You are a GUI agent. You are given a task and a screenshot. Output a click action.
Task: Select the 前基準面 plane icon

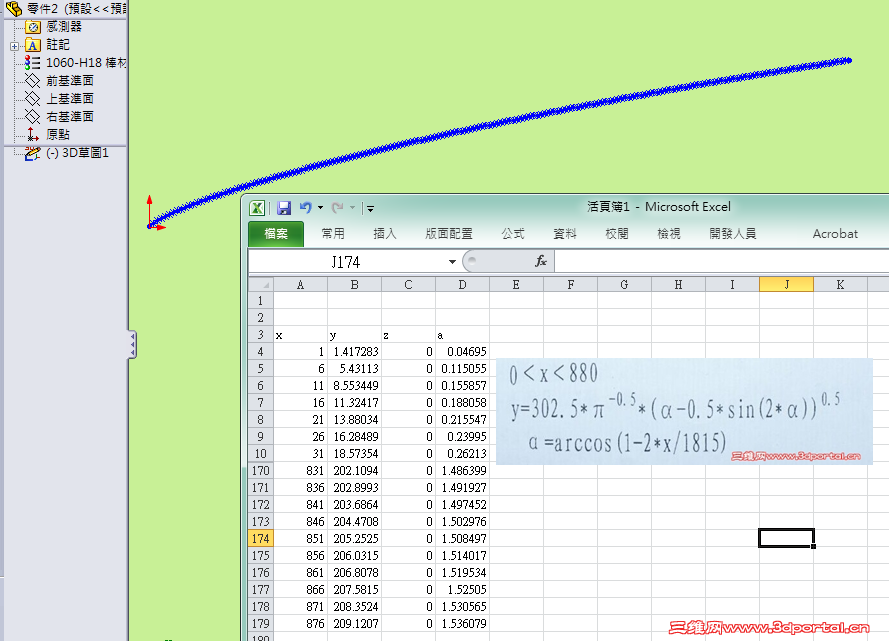click(x=34, y=82)
